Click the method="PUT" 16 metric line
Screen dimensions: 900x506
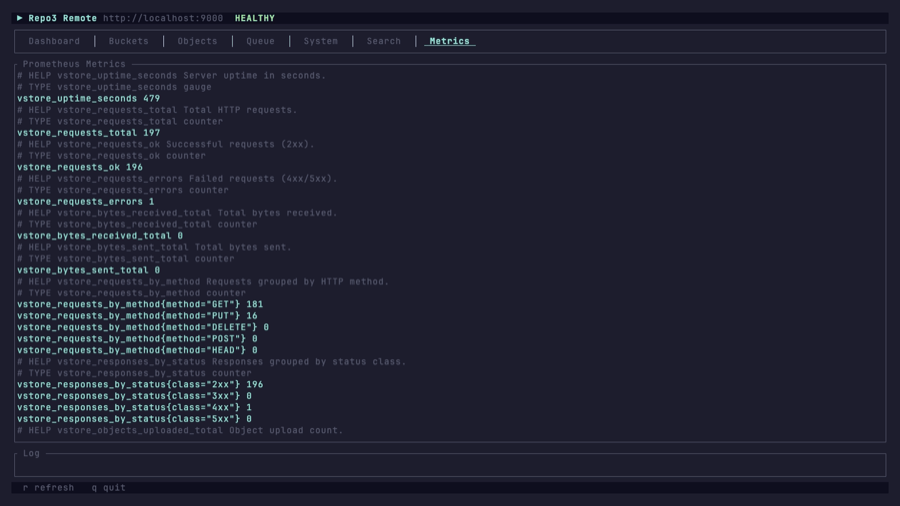(137, 316)
